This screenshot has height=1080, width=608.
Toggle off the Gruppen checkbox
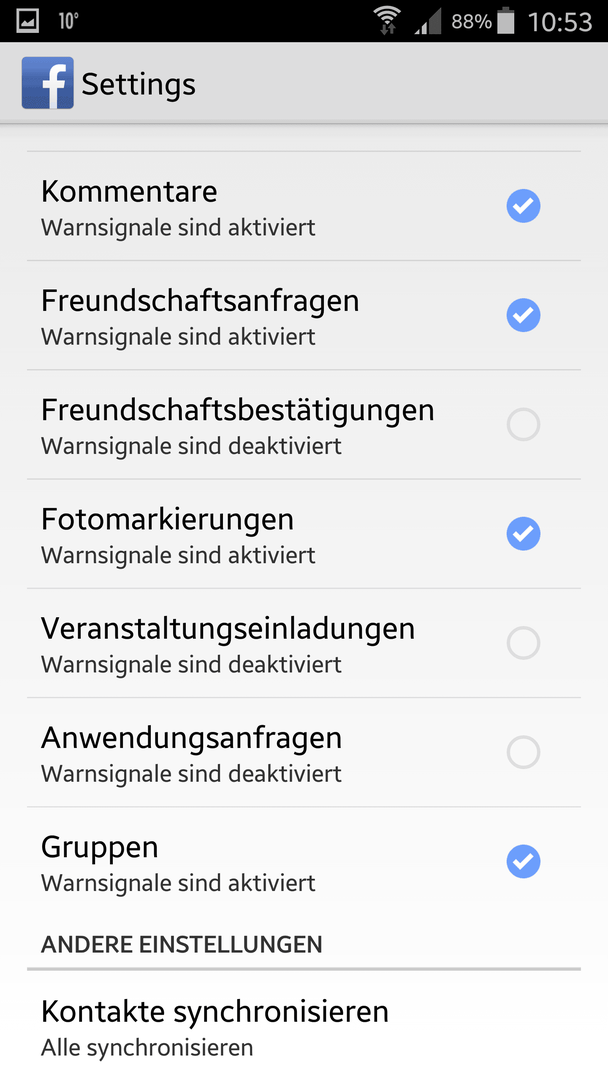[x=523, y=862]
